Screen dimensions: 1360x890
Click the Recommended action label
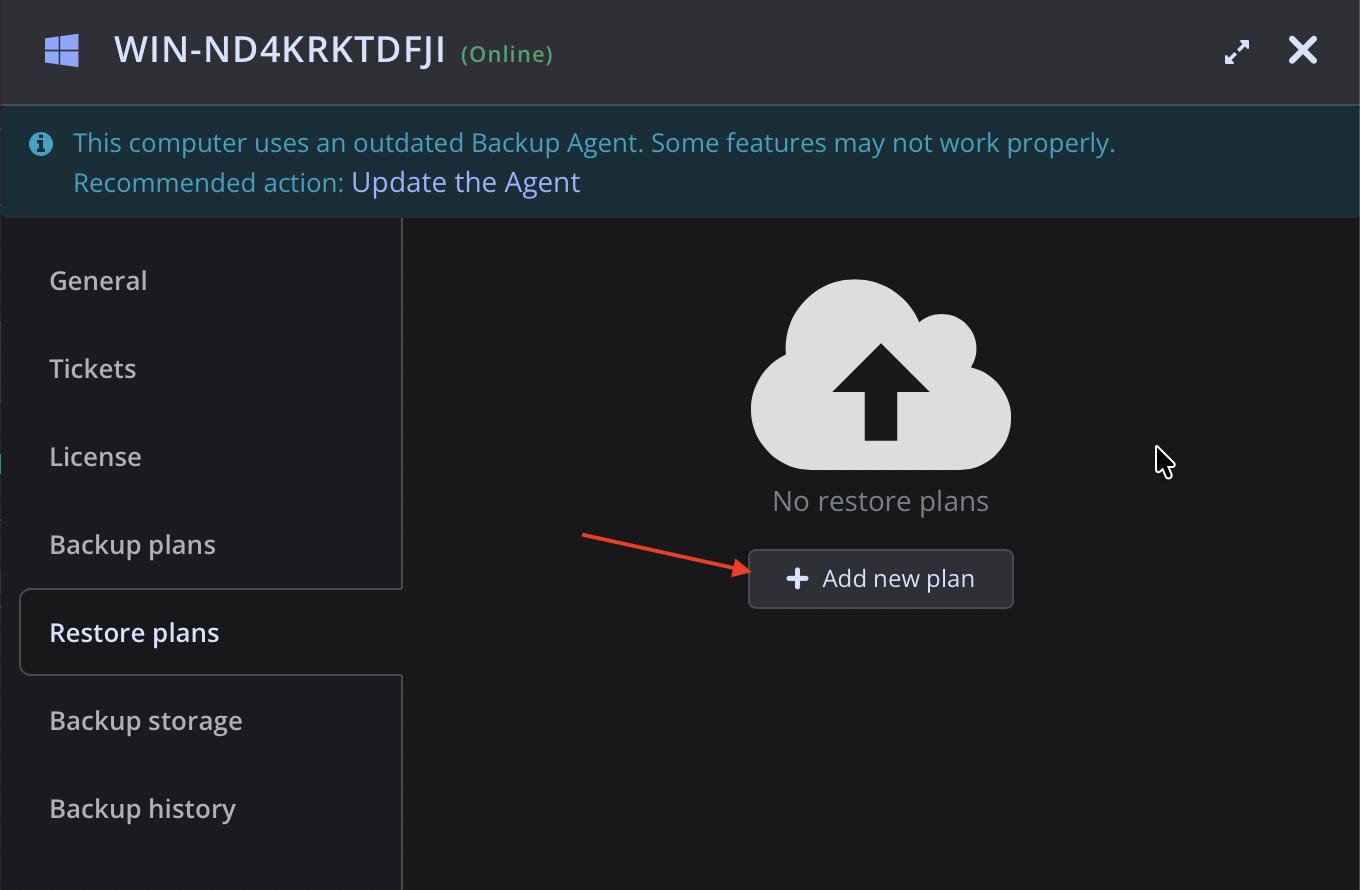(x=209, y=183)
